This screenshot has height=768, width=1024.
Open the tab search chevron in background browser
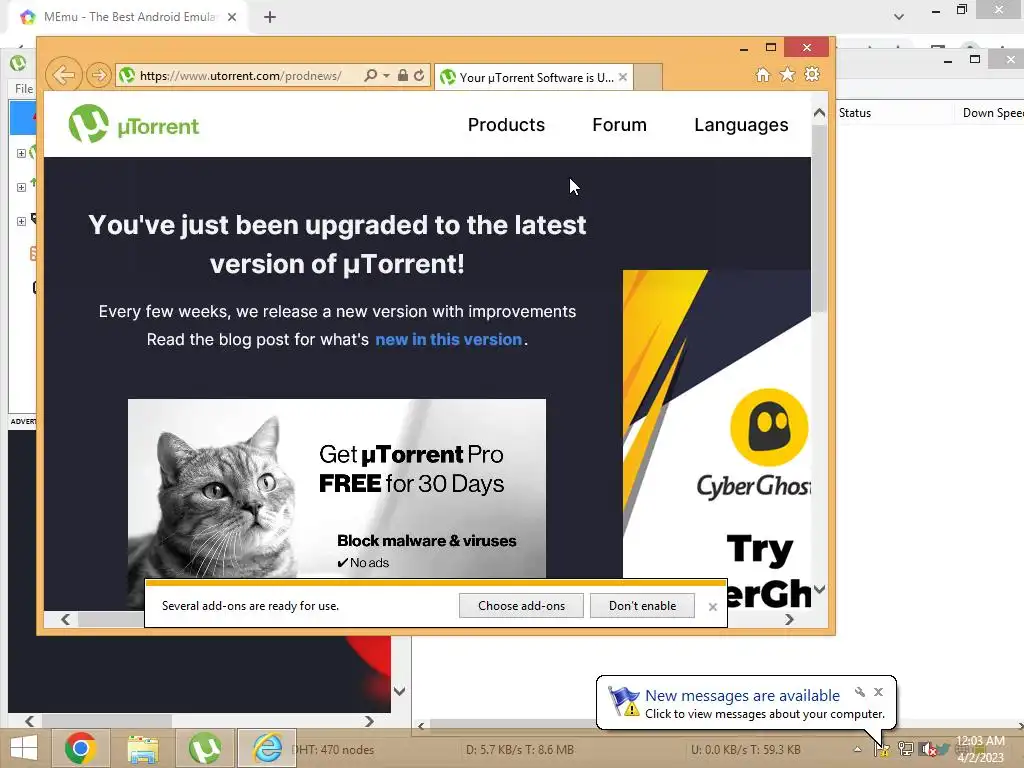pyautogui.click(x=899, y=17)
